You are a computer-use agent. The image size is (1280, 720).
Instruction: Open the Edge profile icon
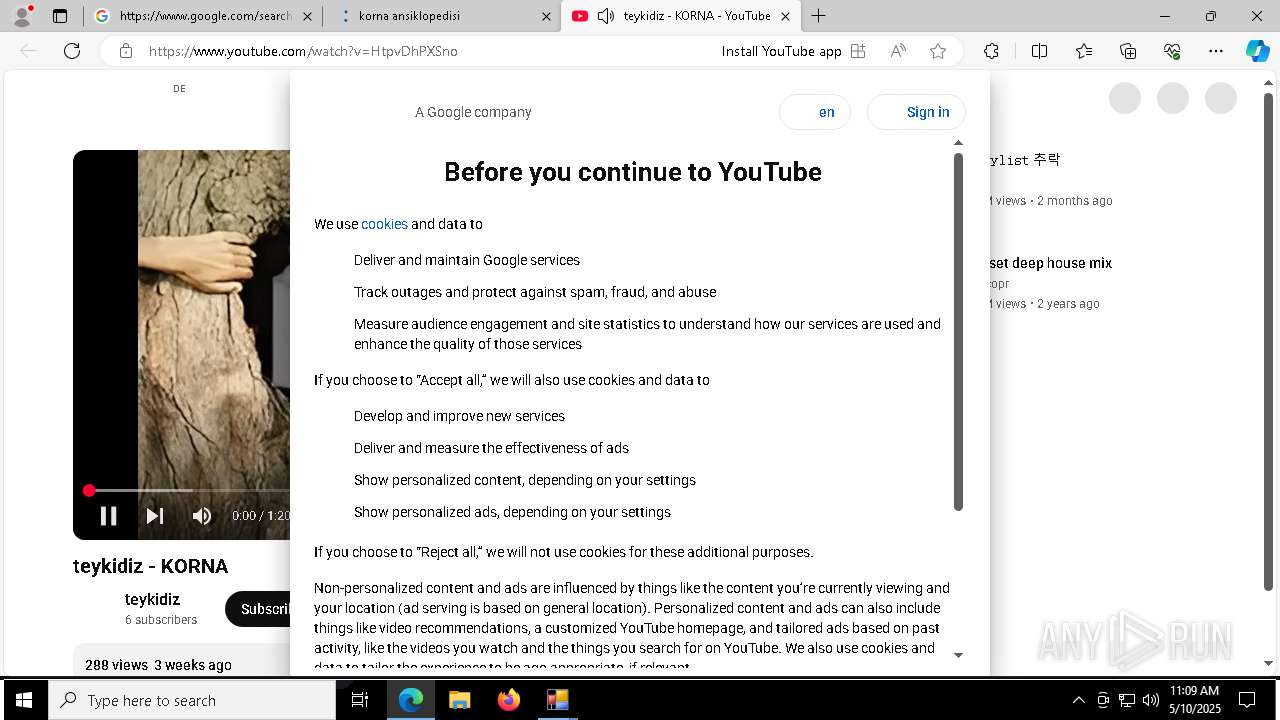[22, 16]
